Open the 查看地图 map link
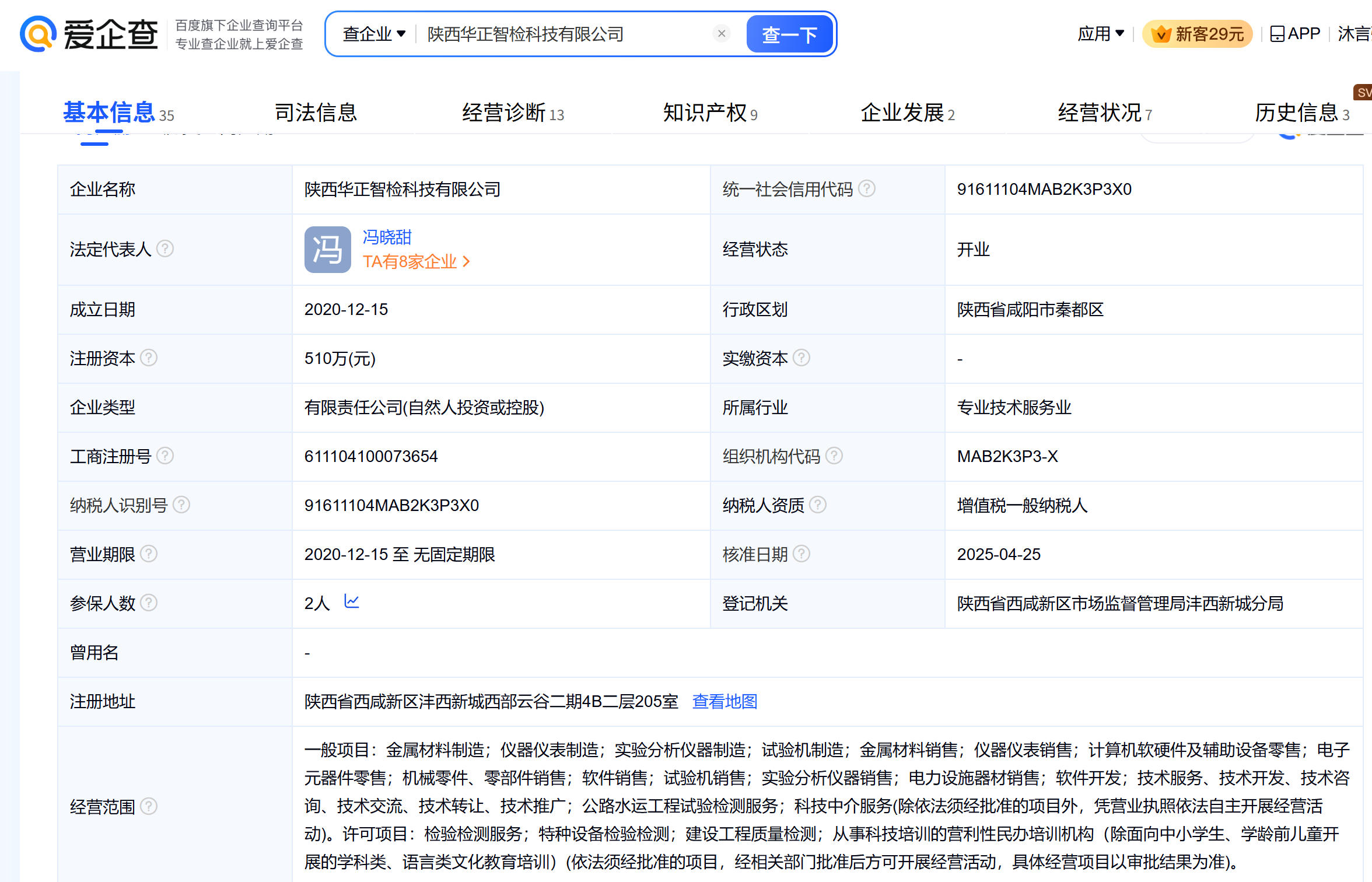1372x882 pixels. point(724,701)
